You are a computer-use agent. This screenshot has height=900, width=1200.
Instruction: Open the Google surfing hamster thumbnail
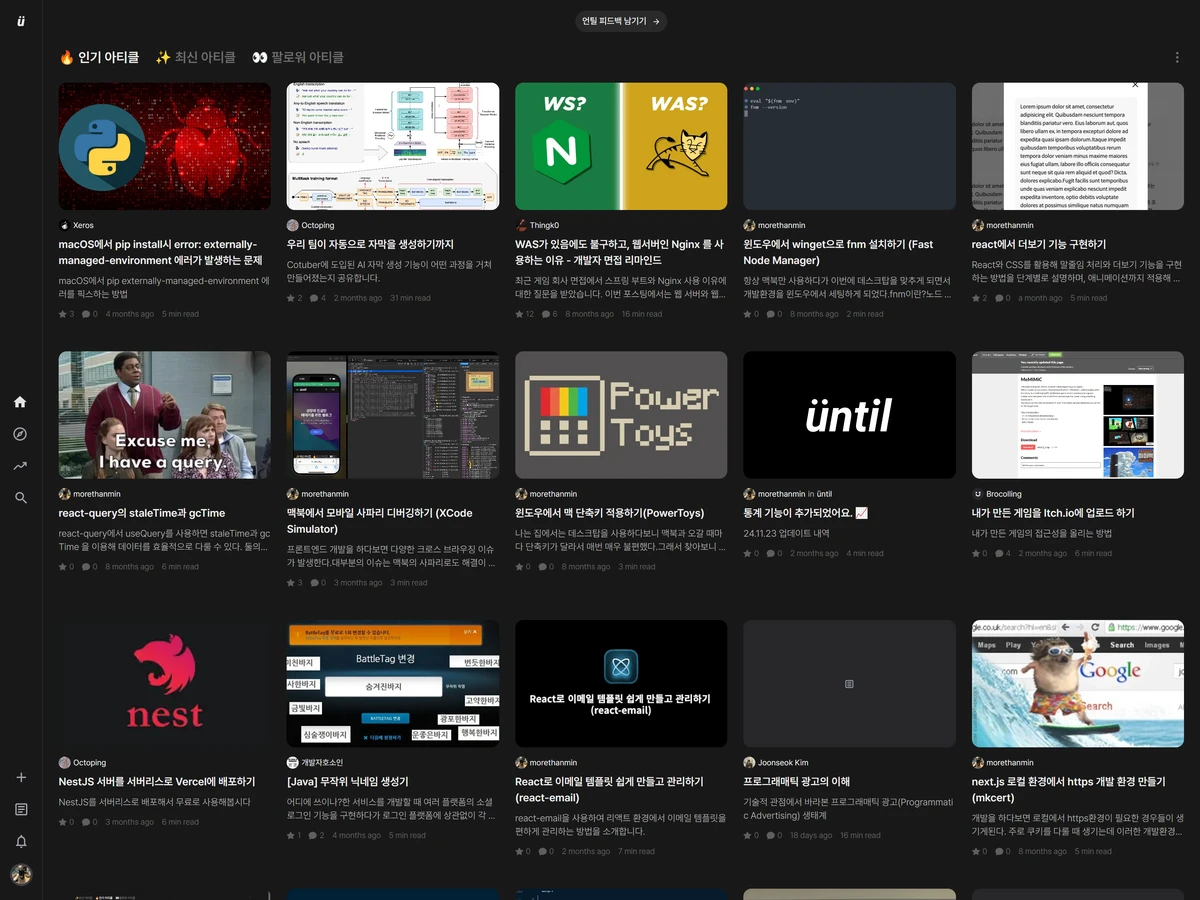(x=1078, y=683)
